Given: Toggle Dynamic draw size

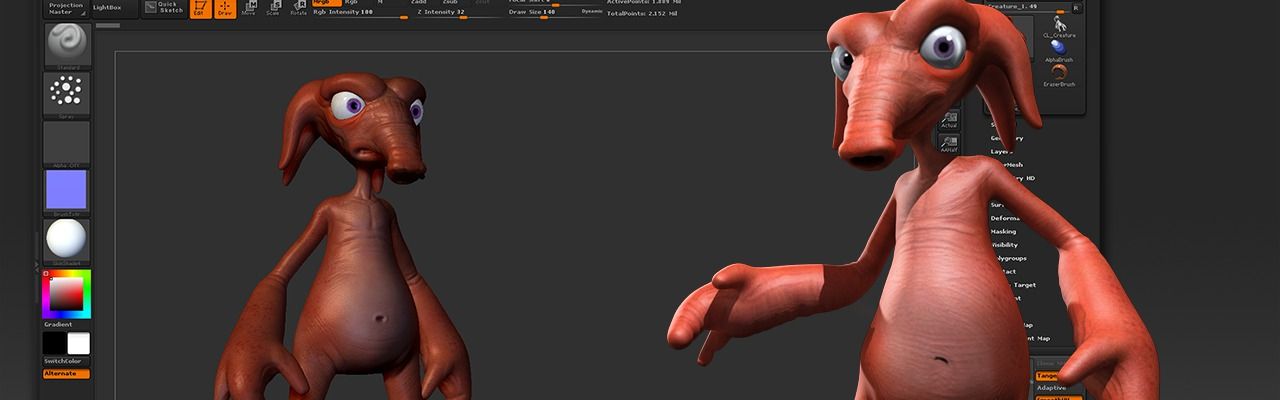Looking at the screenshot, I should coord(592,12).
